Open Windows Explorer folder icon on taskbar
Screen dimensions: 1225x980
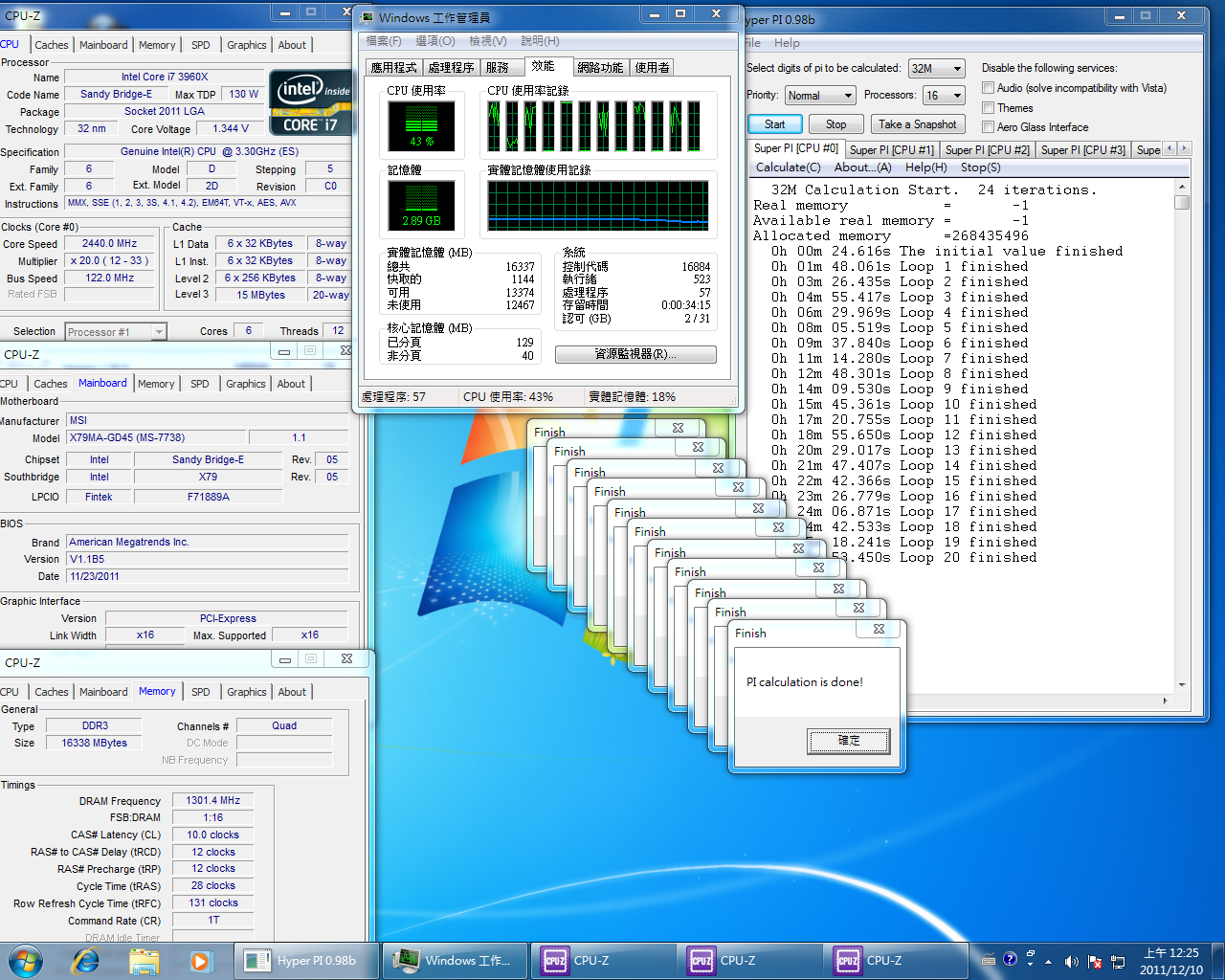(144, 961)
